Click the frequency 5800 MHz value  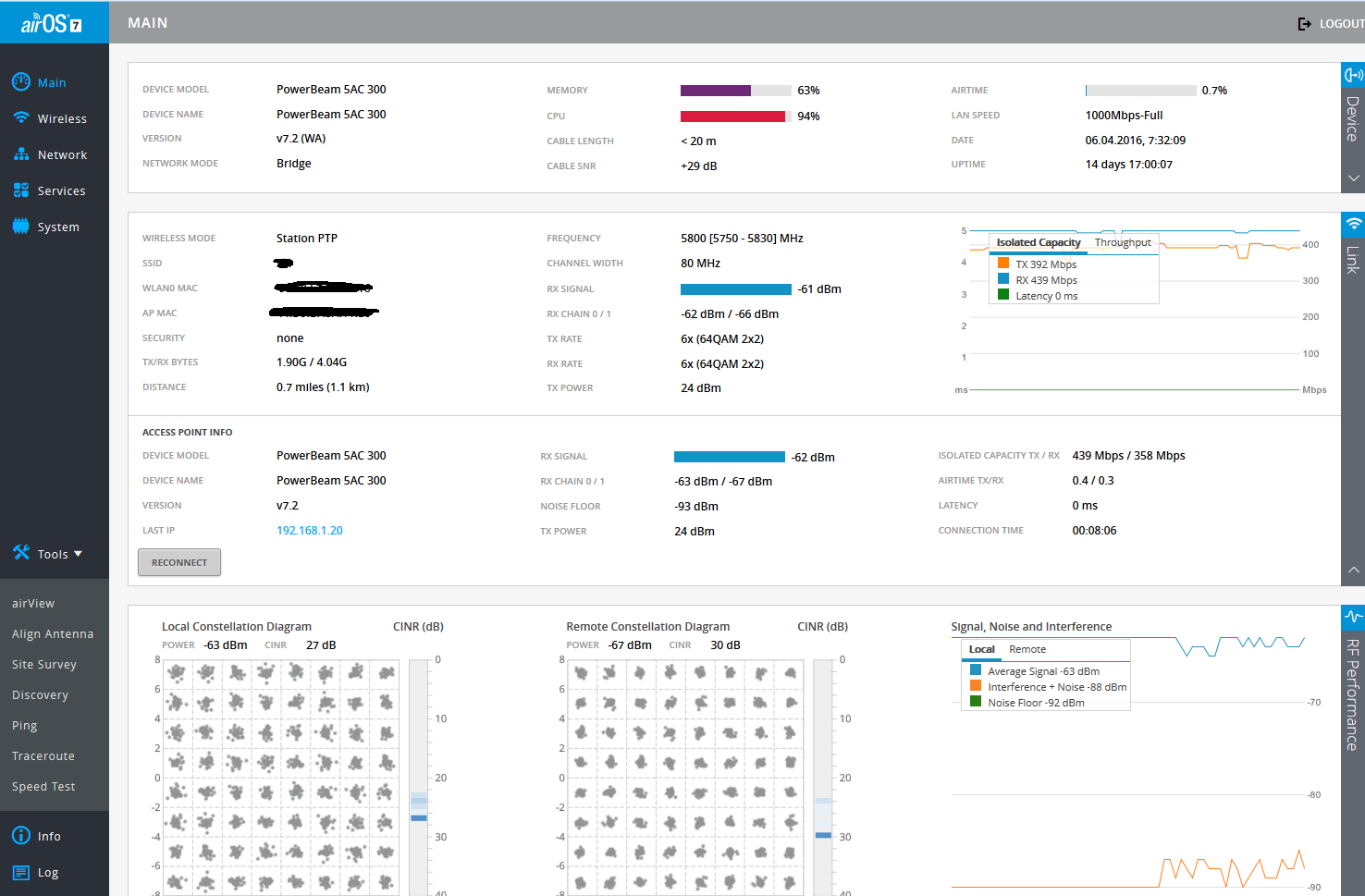pos(742,238)
